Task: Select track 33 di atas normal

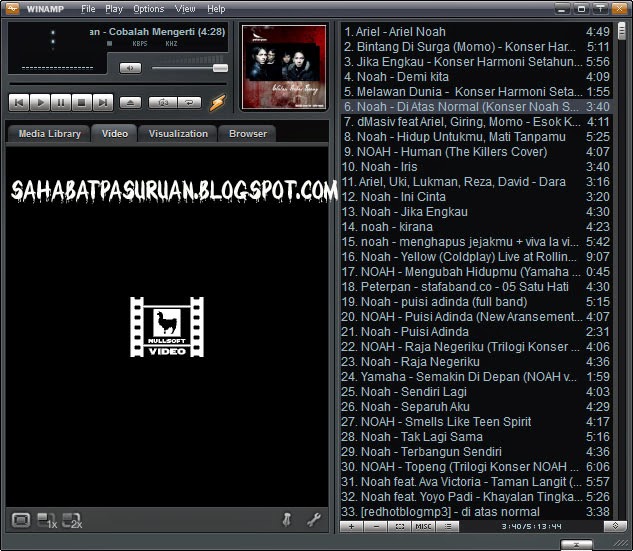Action: [477, 511]
